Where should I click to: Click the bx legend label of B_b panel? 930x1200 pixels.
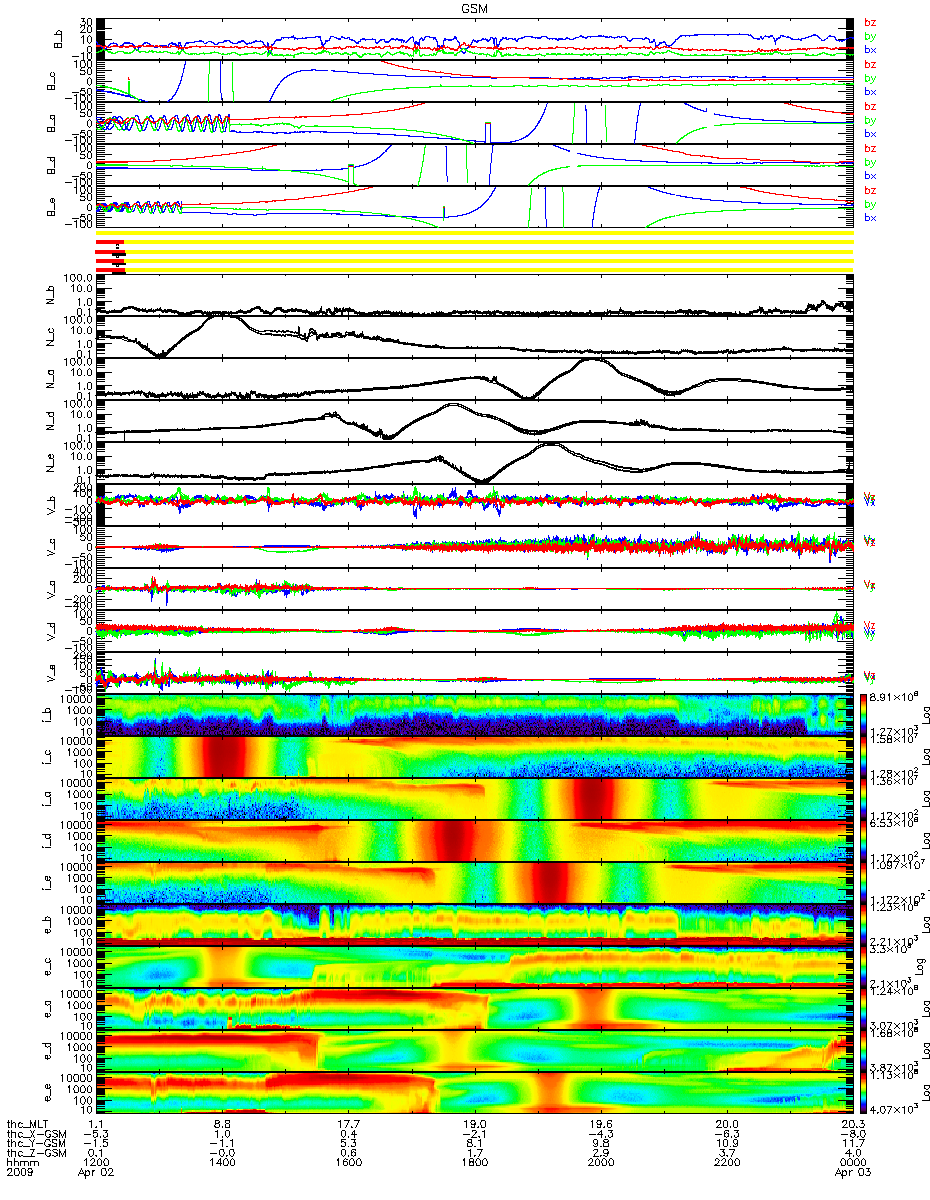pos(870,49)
